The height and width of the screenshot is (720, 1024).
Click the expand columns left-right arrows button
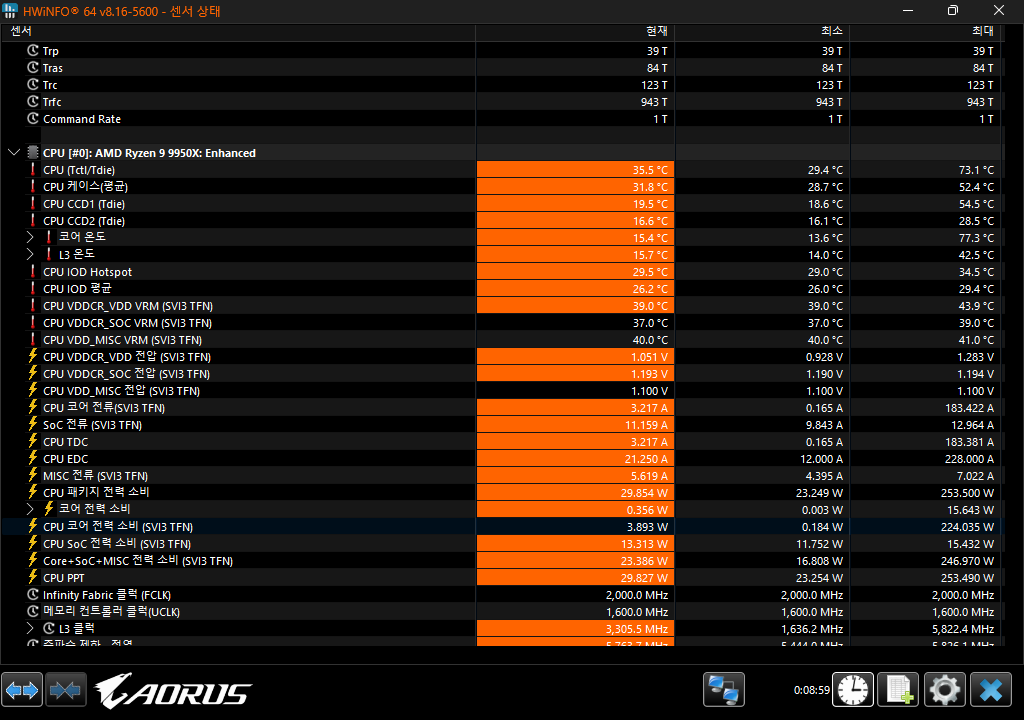pos(22,689)
